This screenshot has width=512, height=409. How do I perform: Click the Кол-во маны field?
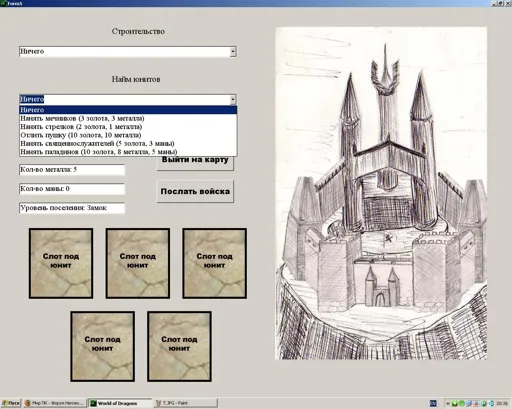coord(72,189)
